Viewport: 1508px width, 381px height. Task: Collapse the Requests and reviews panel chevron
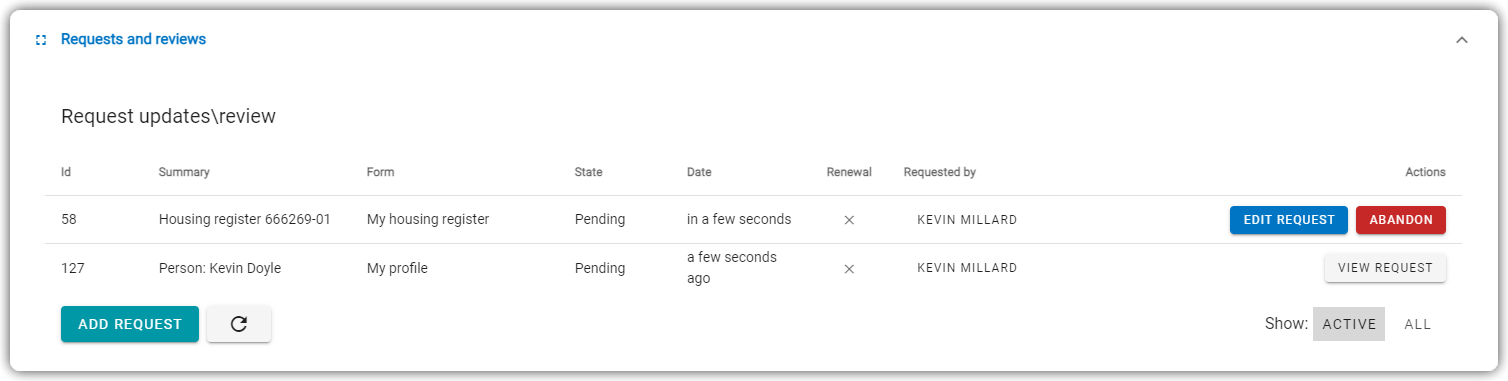1462,40
